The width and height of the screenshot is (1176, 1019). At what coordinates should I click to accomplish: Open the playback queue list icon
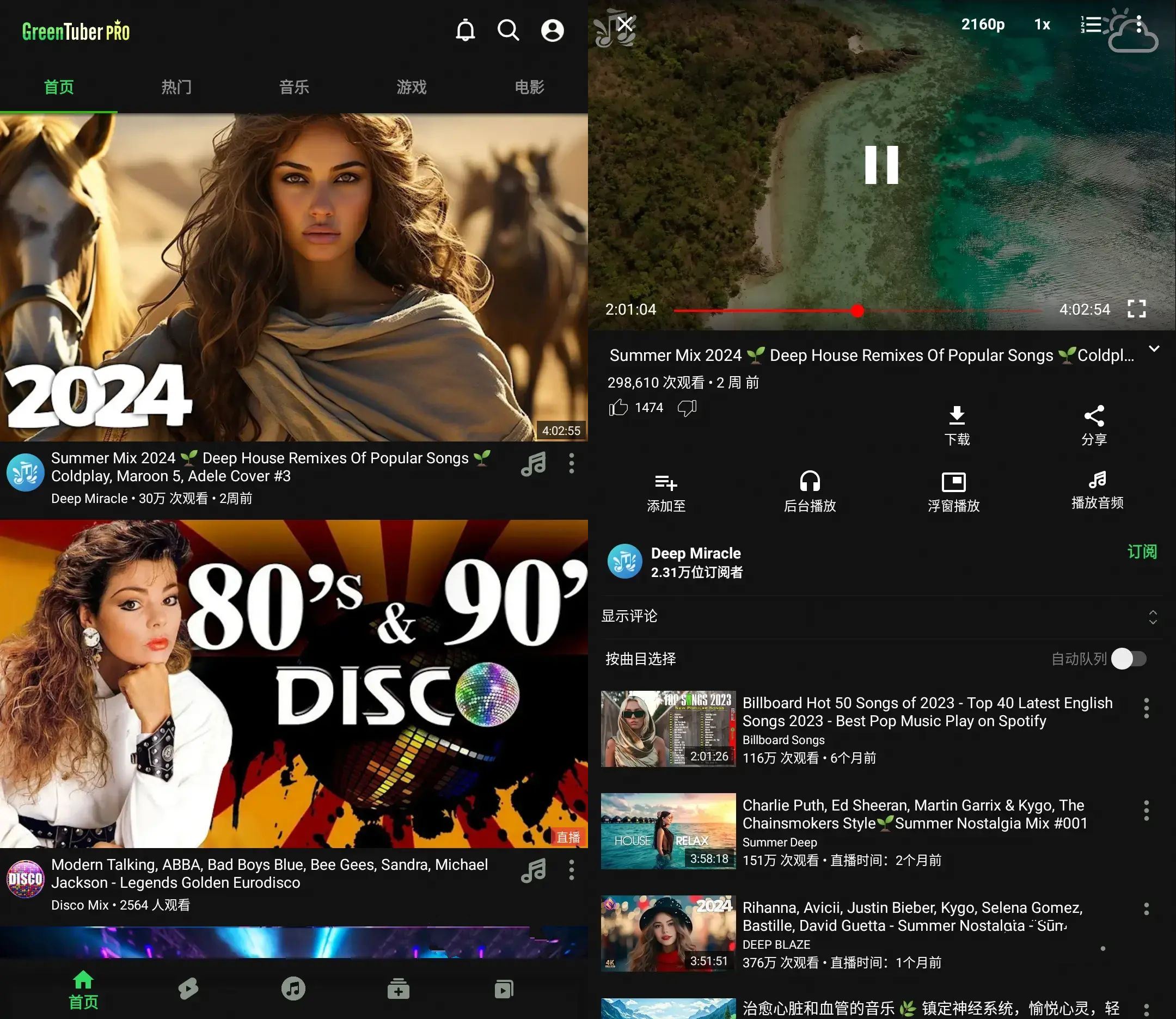pos(1091,25)
